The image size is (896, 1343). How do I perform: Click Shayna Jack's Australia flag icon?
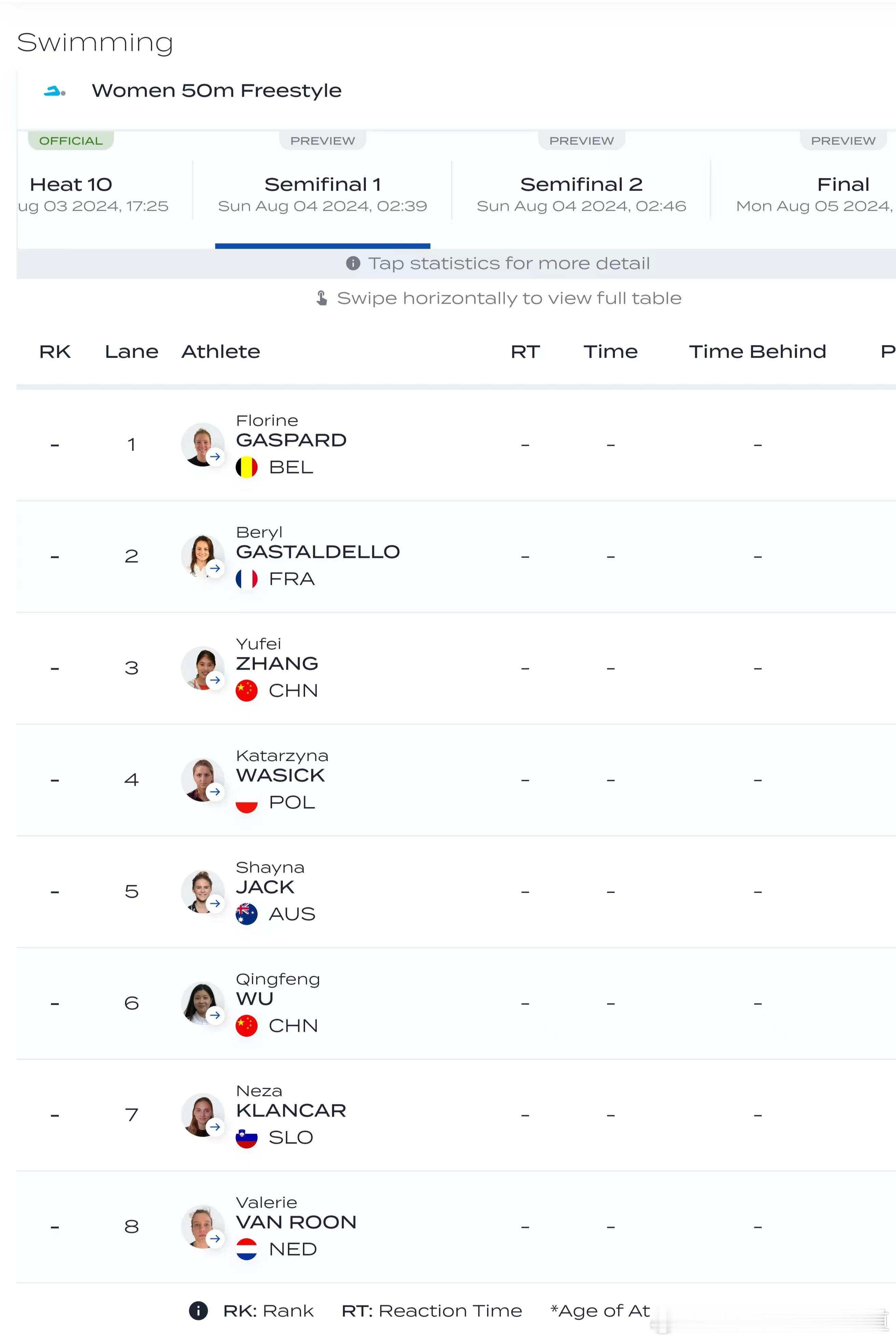pos(246,914)
